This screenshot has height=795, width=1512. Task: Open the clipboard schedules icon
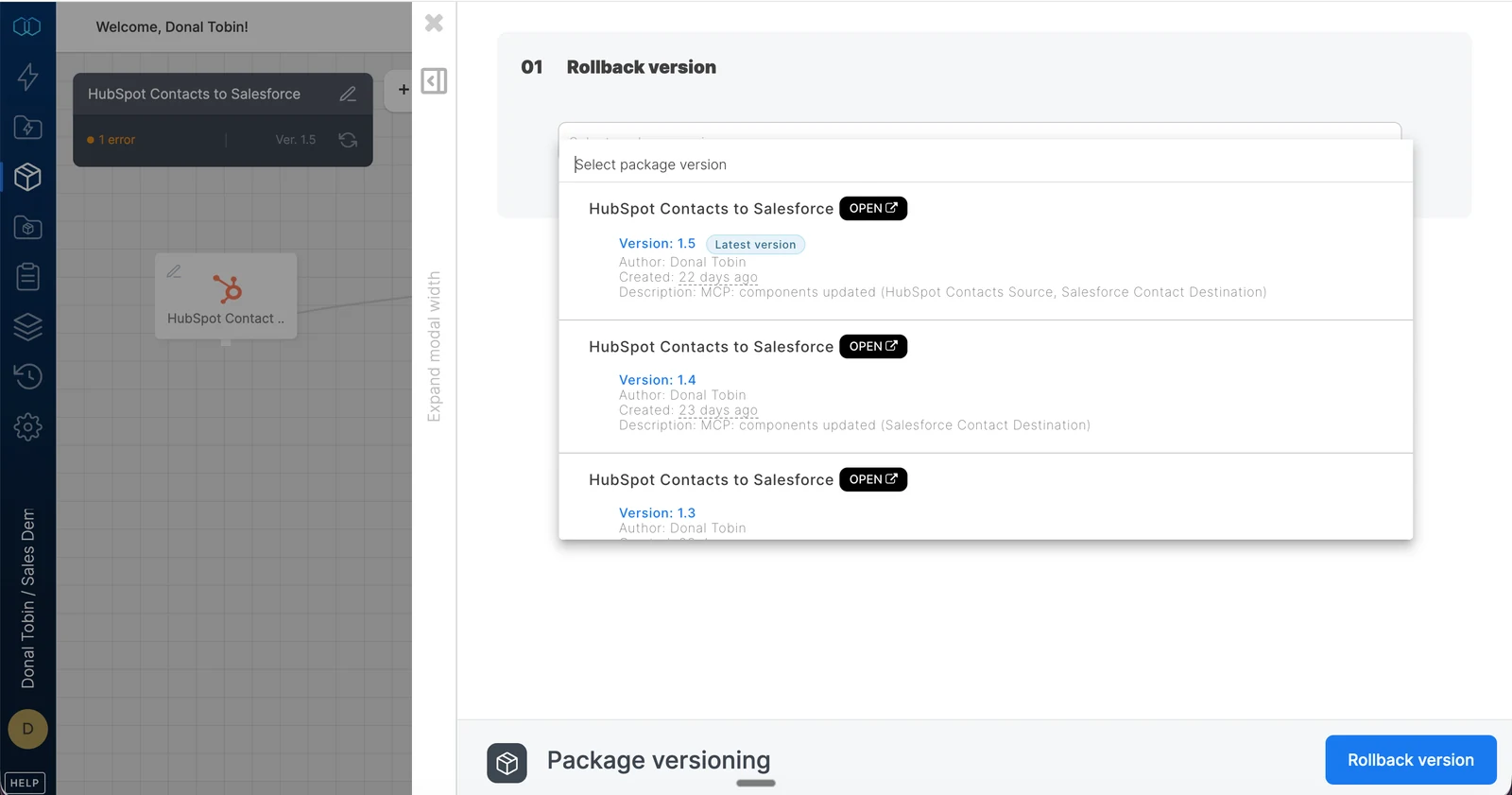[27, 276]
